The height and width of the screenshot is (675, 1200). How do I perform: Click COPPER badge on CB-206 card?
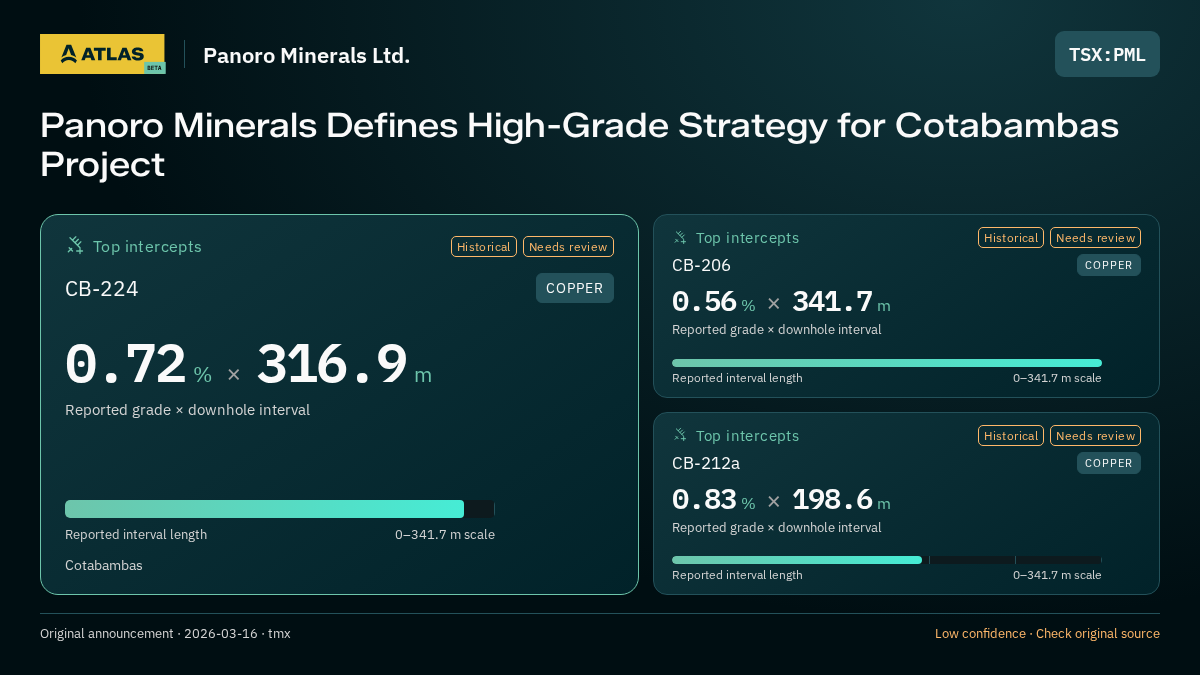tap(1109, 265)
